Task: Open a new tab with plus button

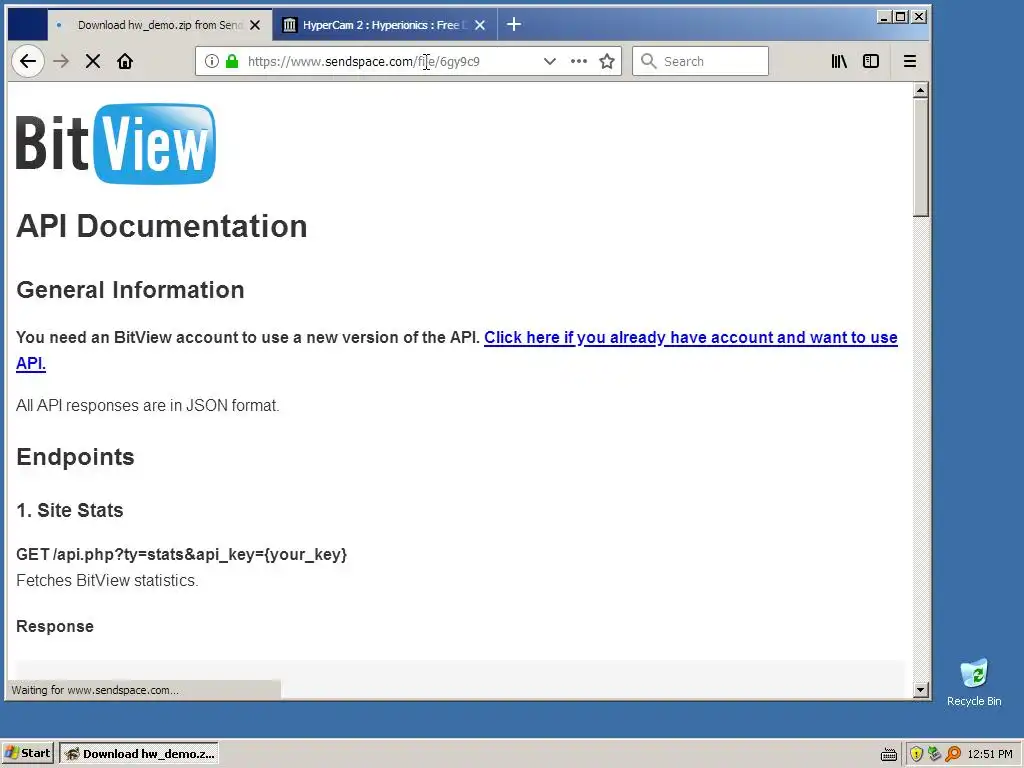Action: pos(514,25)
